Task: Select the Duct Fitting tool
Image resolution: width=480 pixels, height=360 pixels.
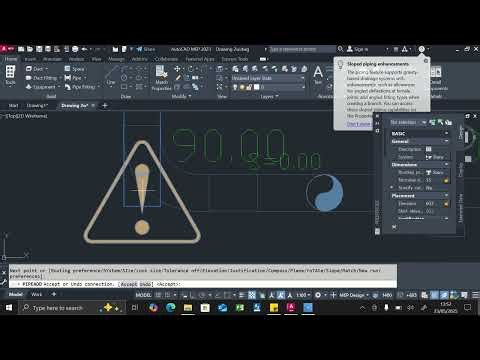Action: [x=41, y=78]
